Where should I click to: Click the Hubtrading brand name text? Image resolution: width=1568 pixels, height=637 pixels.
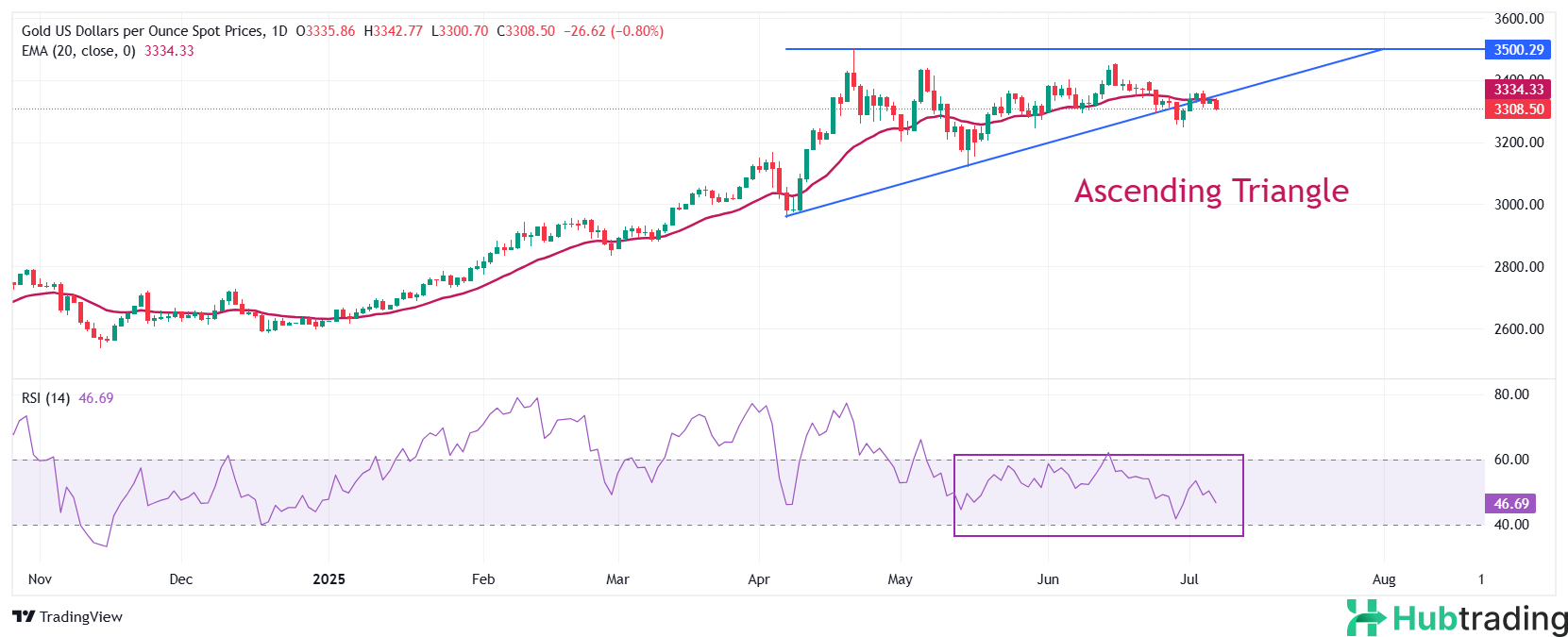point(1480,619)
